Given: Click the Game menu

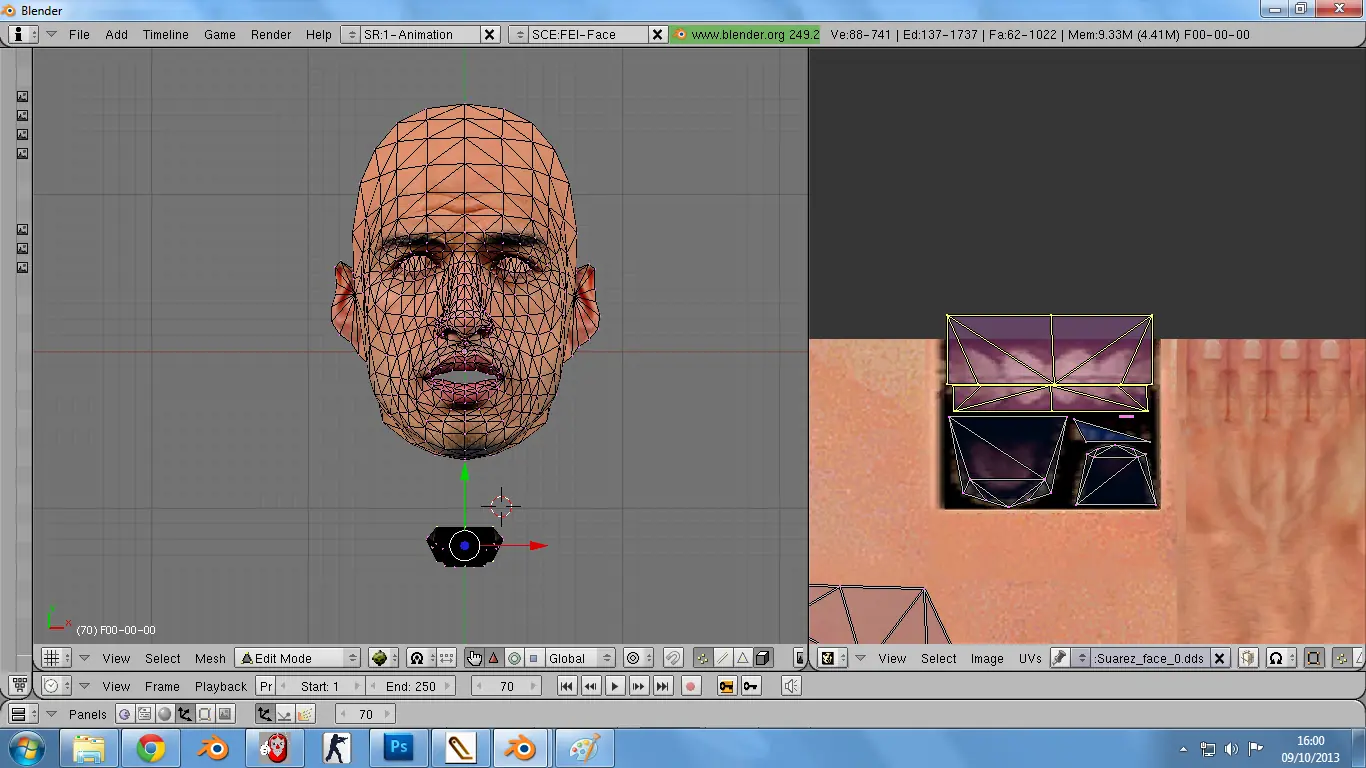Looking at the screenshot, I should click(x=220, y=34).
